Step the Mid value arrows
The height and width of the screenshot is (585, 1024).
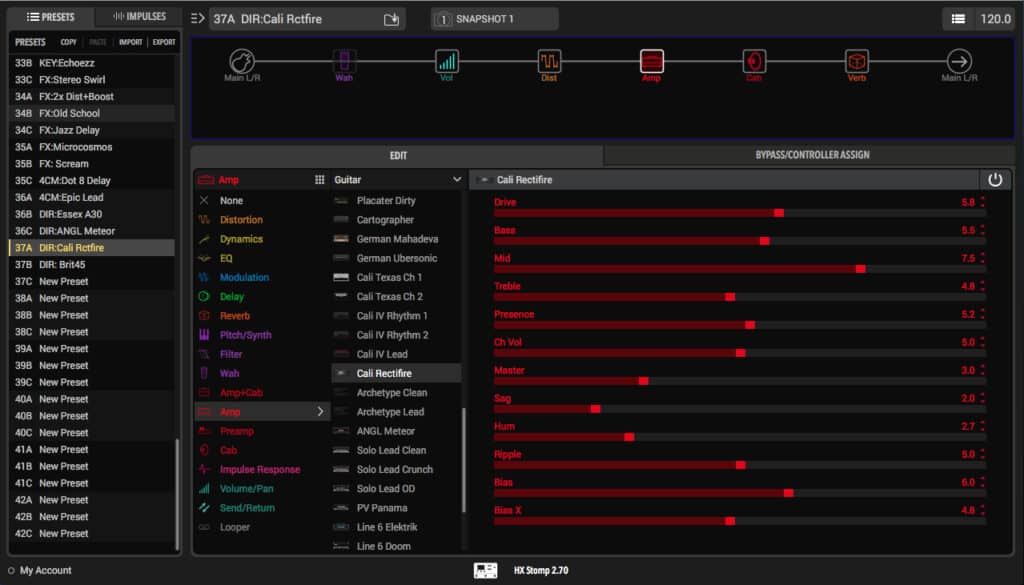click(982, 259)
